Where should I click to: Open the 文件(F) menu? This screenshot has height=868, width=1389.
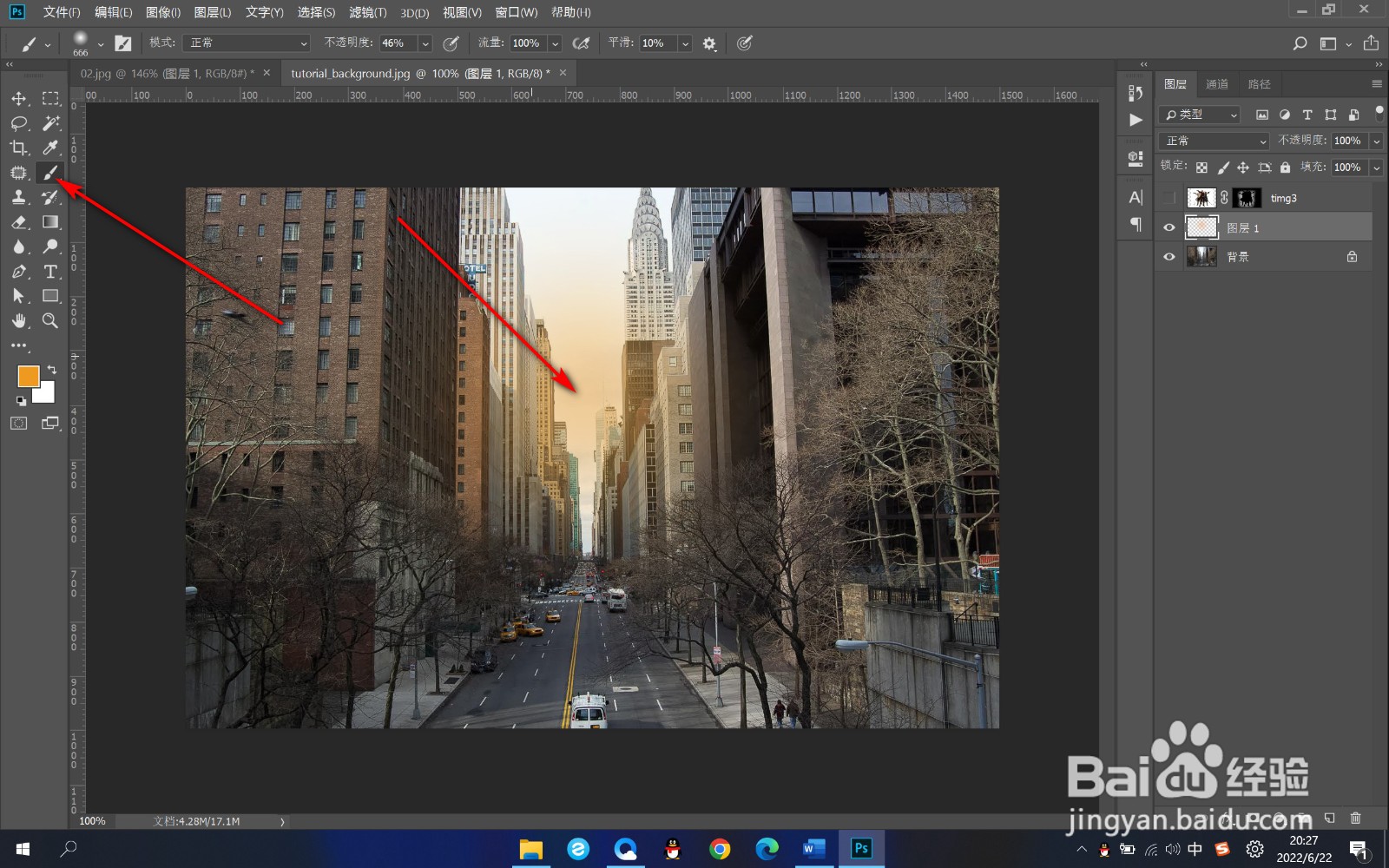pos(62,12)
